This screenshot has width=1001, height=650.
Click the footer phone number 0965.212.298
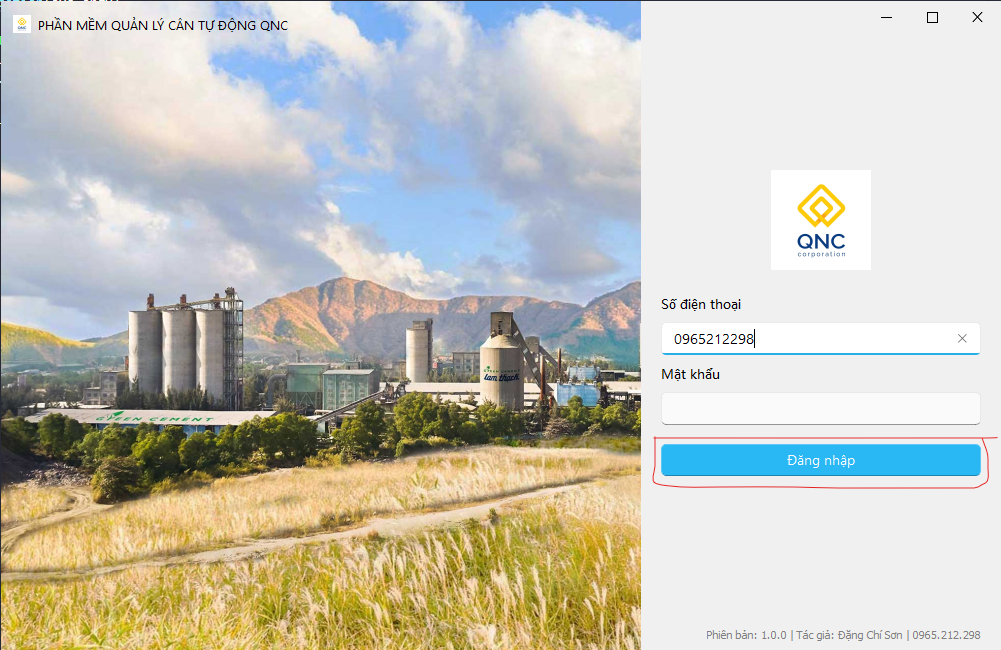[946, 635]
